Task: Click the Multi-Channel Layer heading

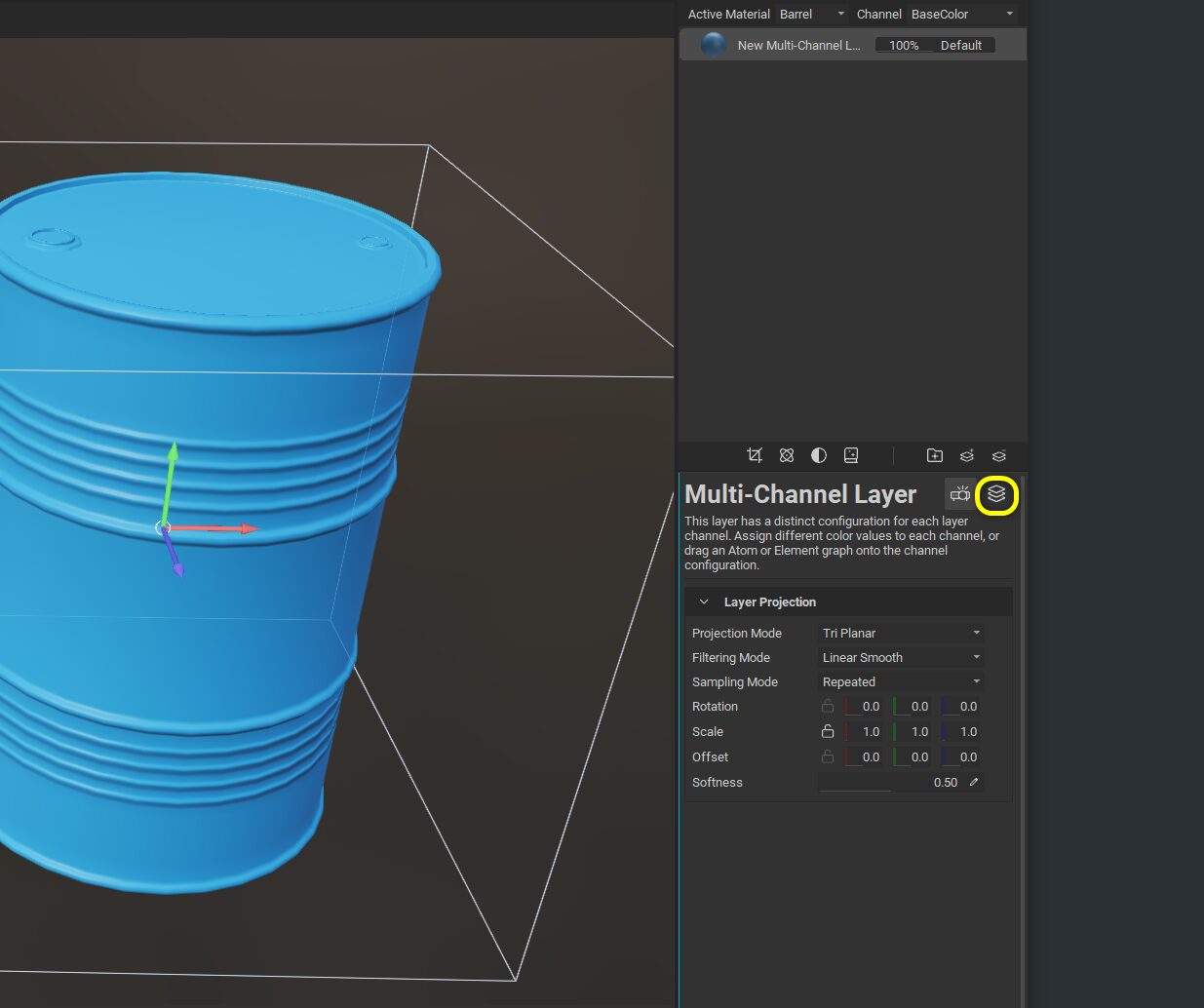Action: pyautogui.click(x=800, y=494)
